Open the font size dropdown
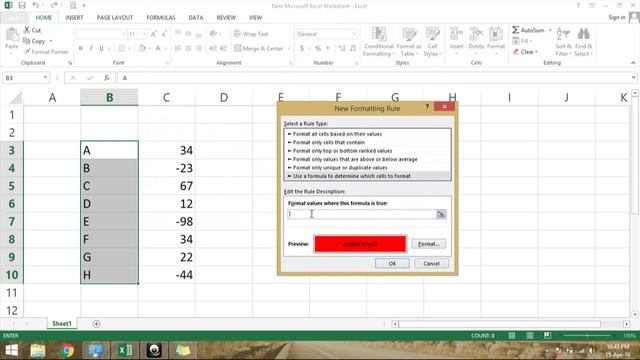Image resolution: width=640 pixels, height=360 pixels. point(144,34)
